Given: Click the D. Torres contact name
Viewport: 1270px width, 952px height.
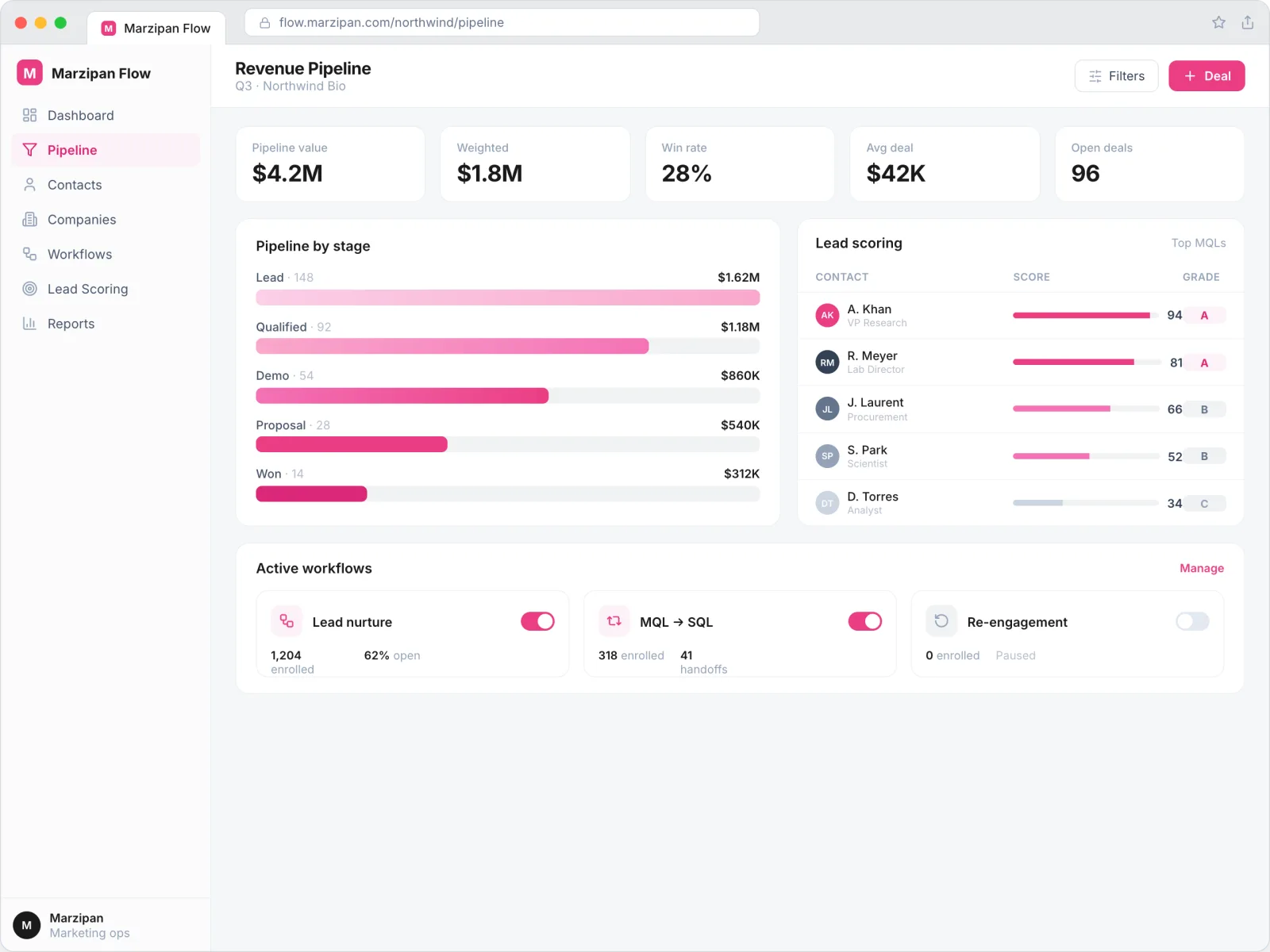Looking at the screenshot, I should click(872, 497).
